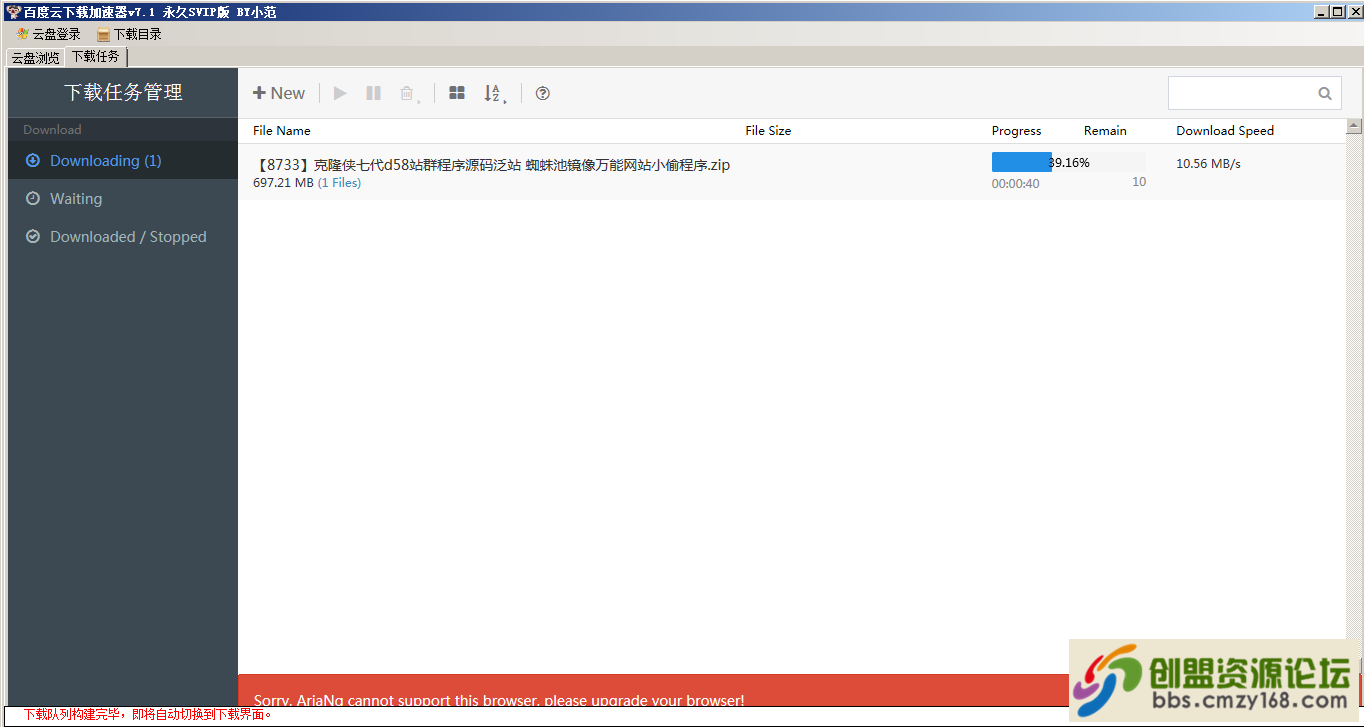Click the application icon in title bar
This screenshot has width=1364, height=727.
[13, 12]
